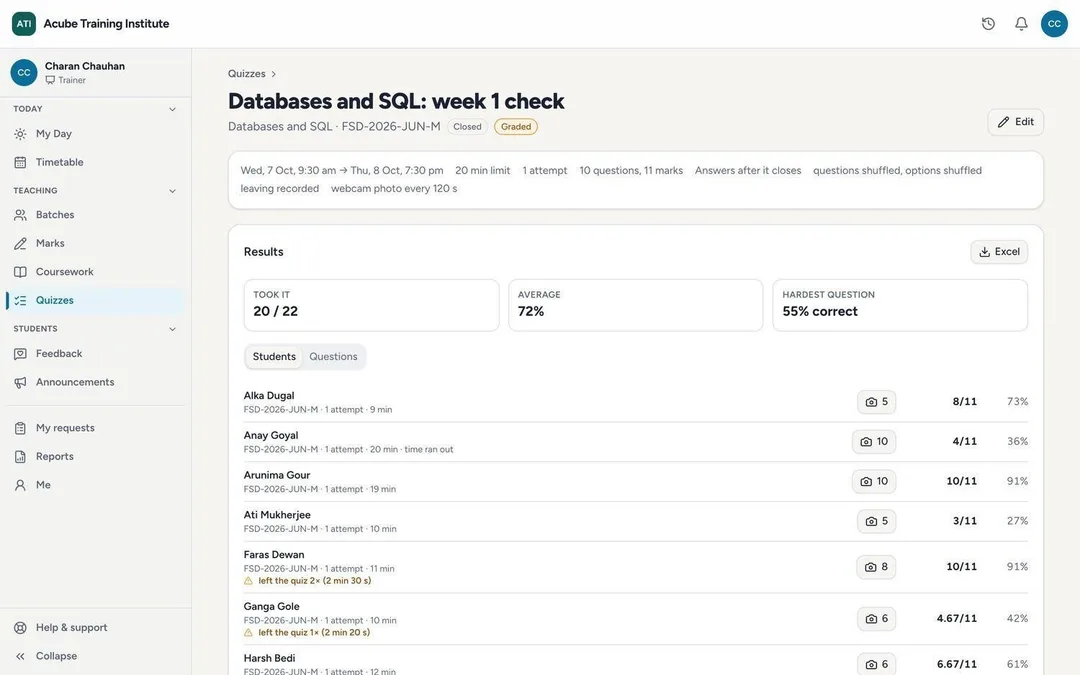
Task: Collapse the TEACHING sidebar section
Action: click(172, 191)
